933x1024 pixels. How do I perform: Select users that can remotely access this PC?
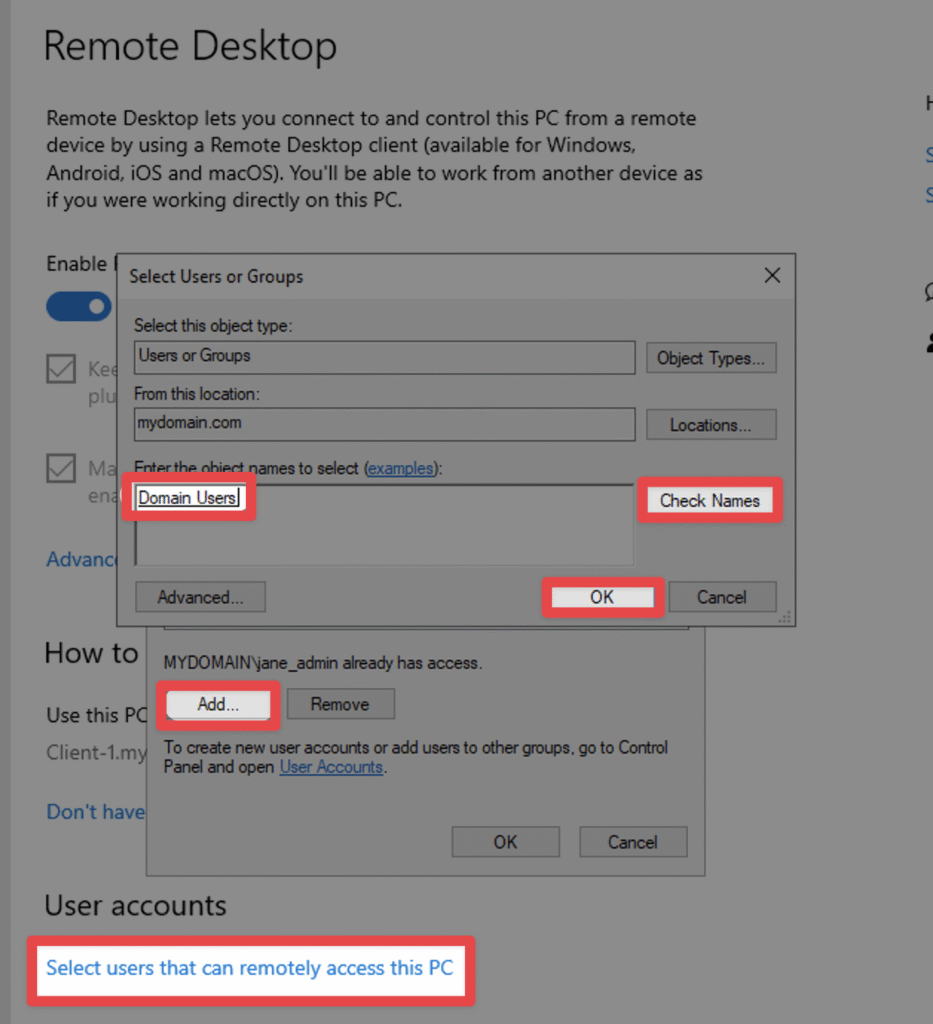click(x=249, y=968)
